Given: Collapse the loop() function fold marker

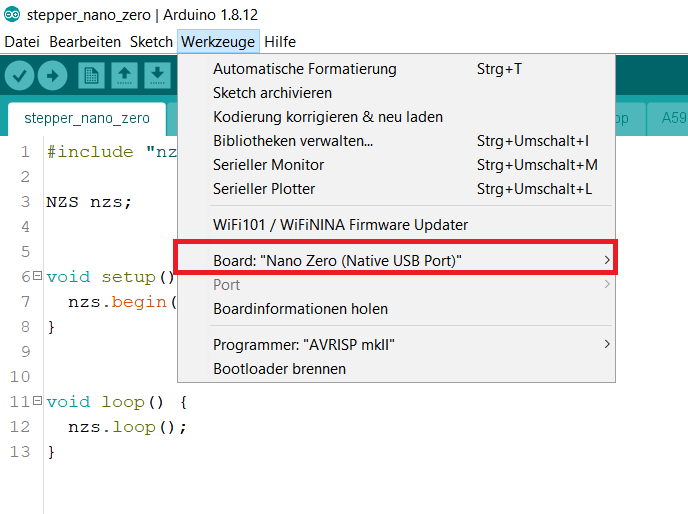Looking at the screenshot, I should [38, 401].
